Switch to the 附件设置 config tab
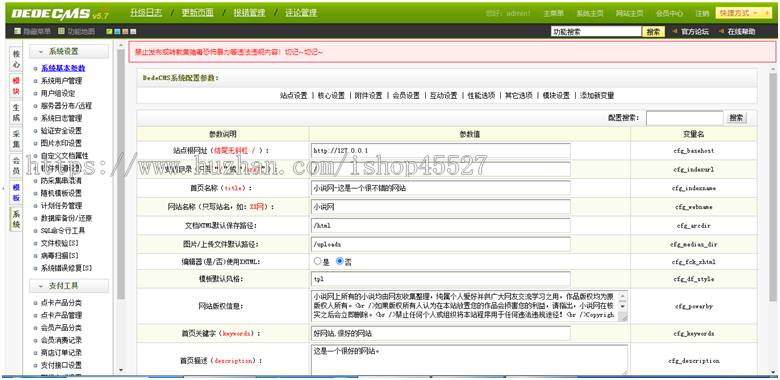This screenshot has height=380, width=780. tap(369, 95)
